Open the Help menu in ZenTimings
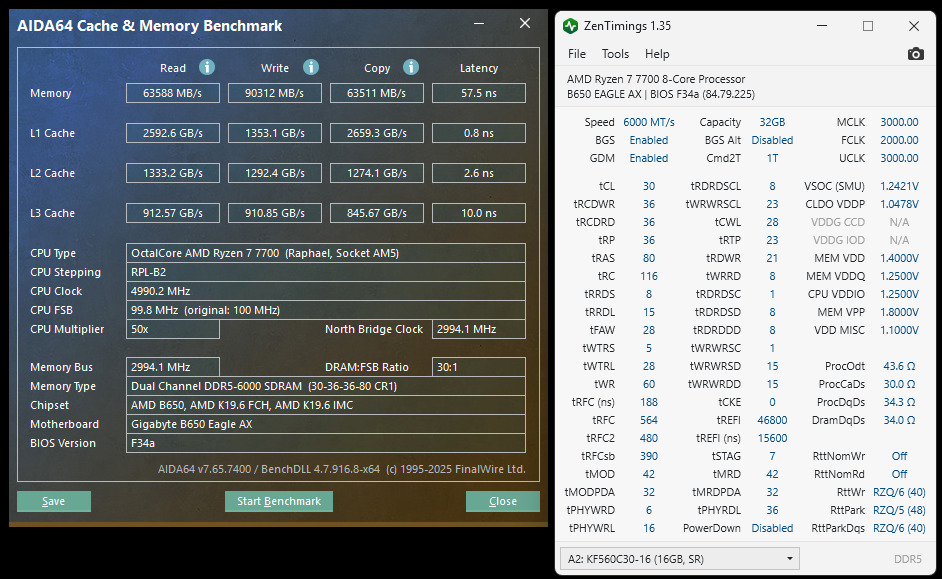Image resolution: width=942 pixels, height=579 pixels. pyautogui.click(x=657, y=54)
